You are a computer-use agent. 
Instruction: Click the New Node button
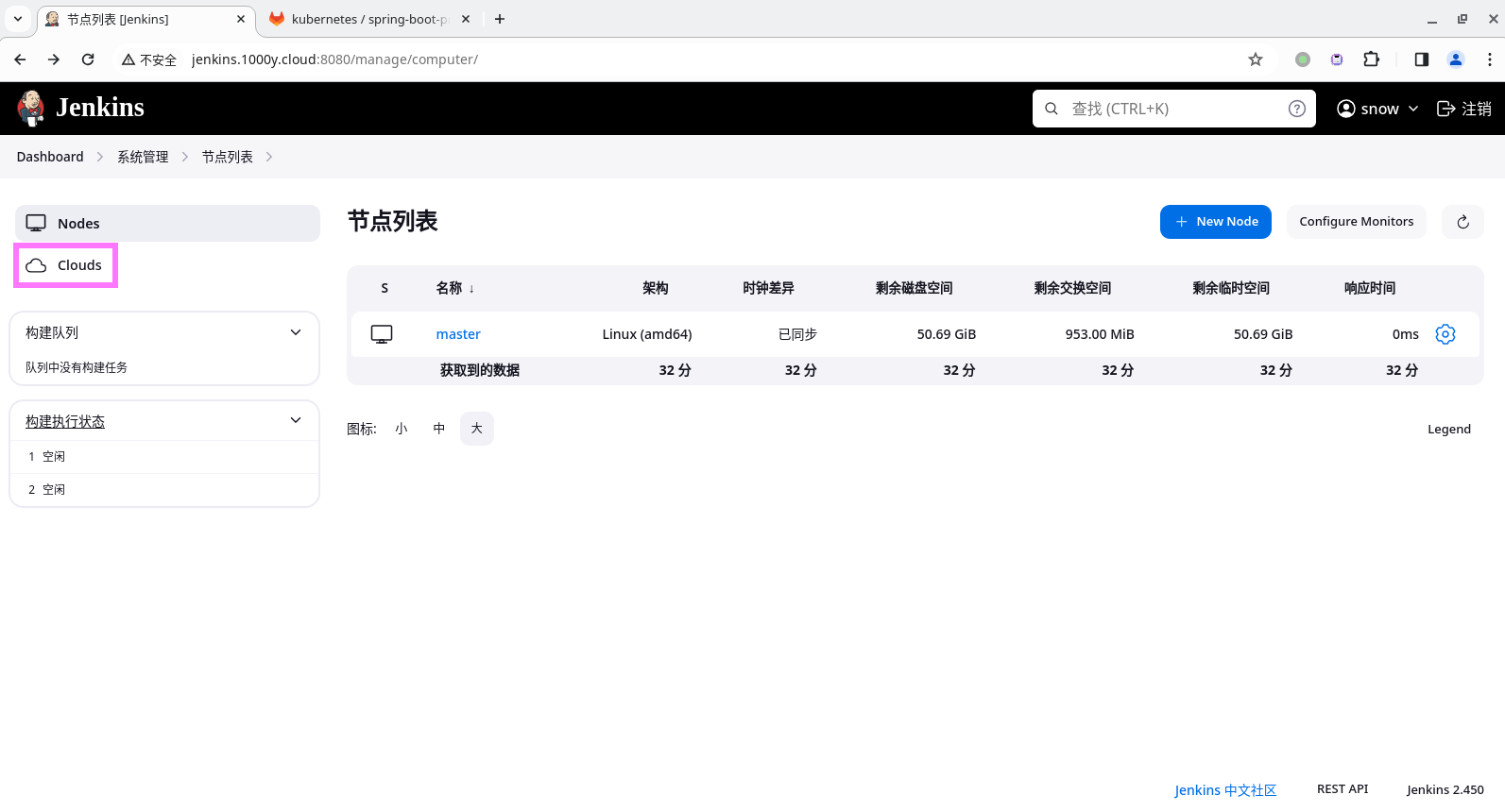[x=1216, y=222]
